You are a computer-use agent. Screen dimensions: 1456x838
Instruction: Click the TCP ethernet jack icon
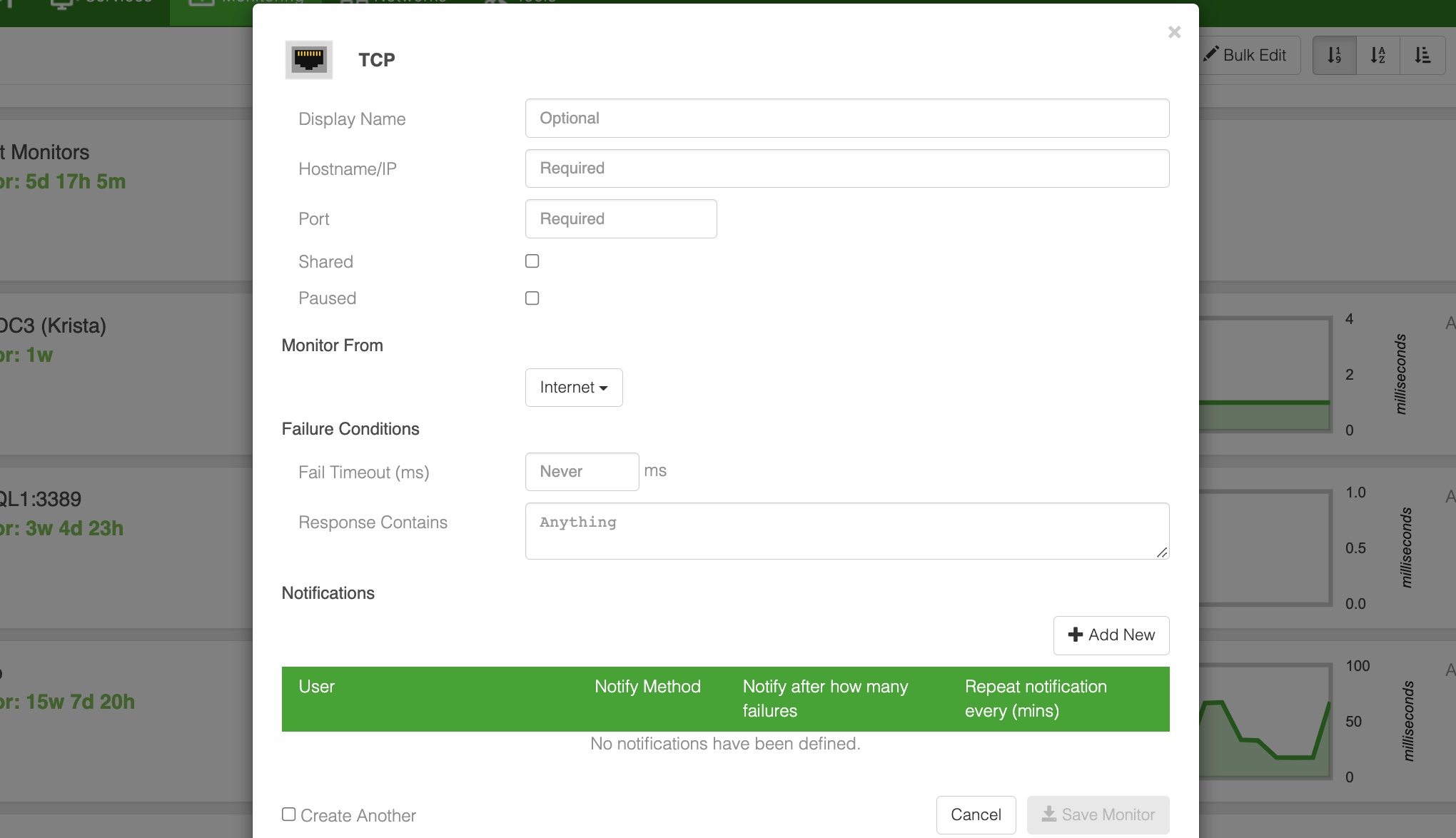[x=308, y=59]
